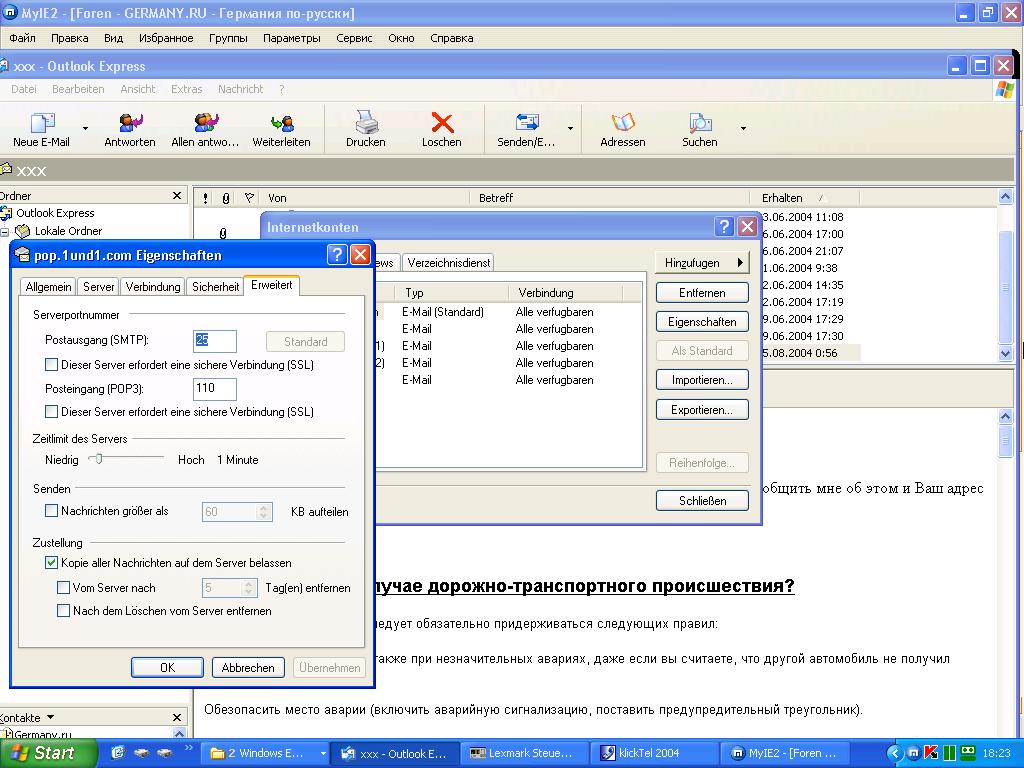Click the Lokale Ordner folder icon
This screenshot has width=1024, height=768.
[23, 231]
